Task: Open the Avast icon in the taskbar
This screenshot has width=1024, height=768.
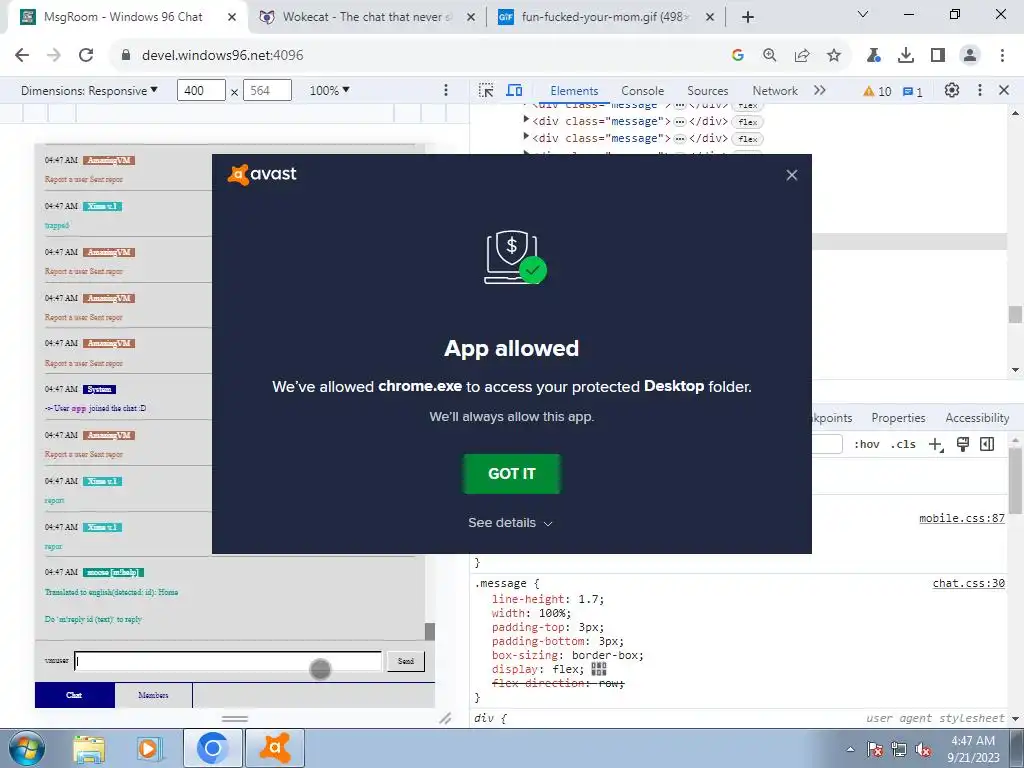Action: point(275,748)
